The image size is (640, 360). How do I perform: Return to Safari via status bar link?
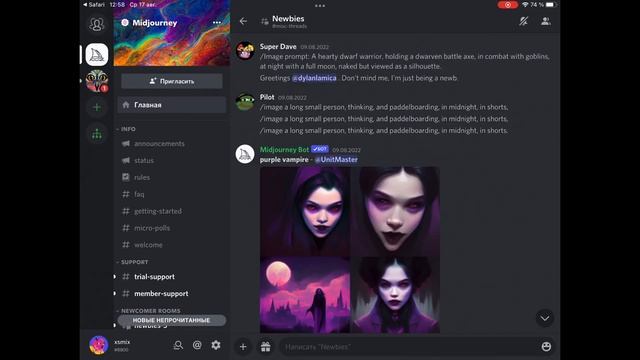tap(94, 5)
